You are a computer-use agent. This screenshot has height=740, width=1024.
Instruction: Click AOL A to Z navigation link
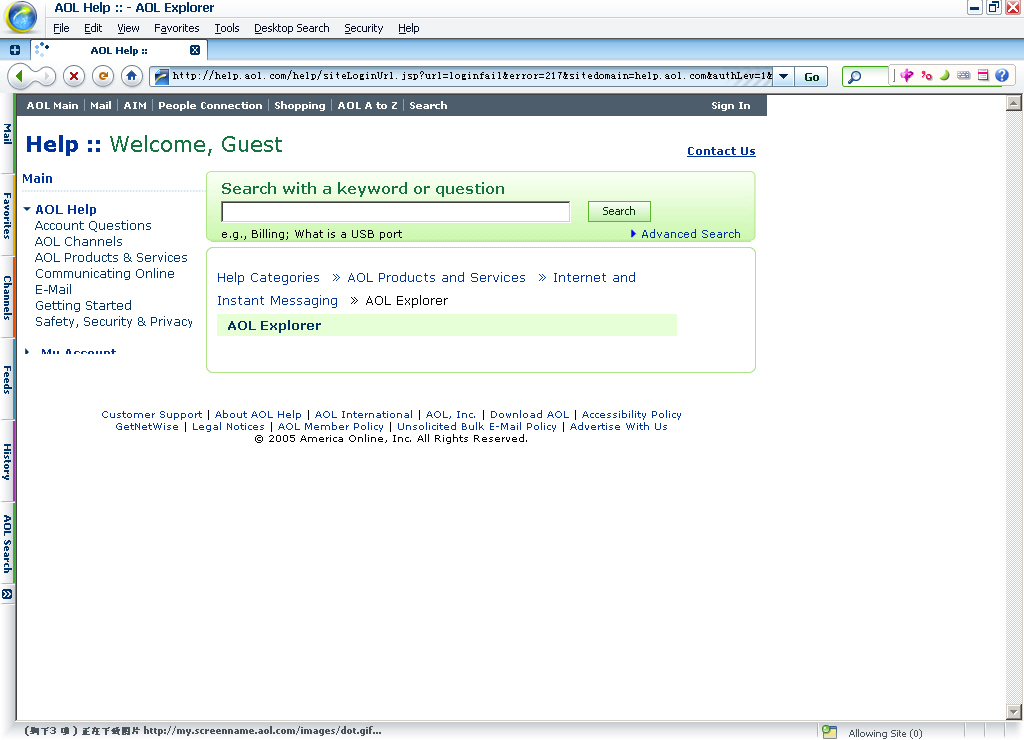(368, 106)
